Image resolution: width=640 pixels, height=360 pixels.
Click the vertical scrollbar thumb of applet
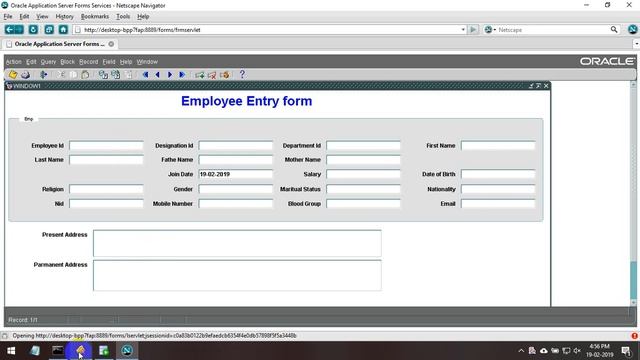pyautogui.click(x=633, y=280)
